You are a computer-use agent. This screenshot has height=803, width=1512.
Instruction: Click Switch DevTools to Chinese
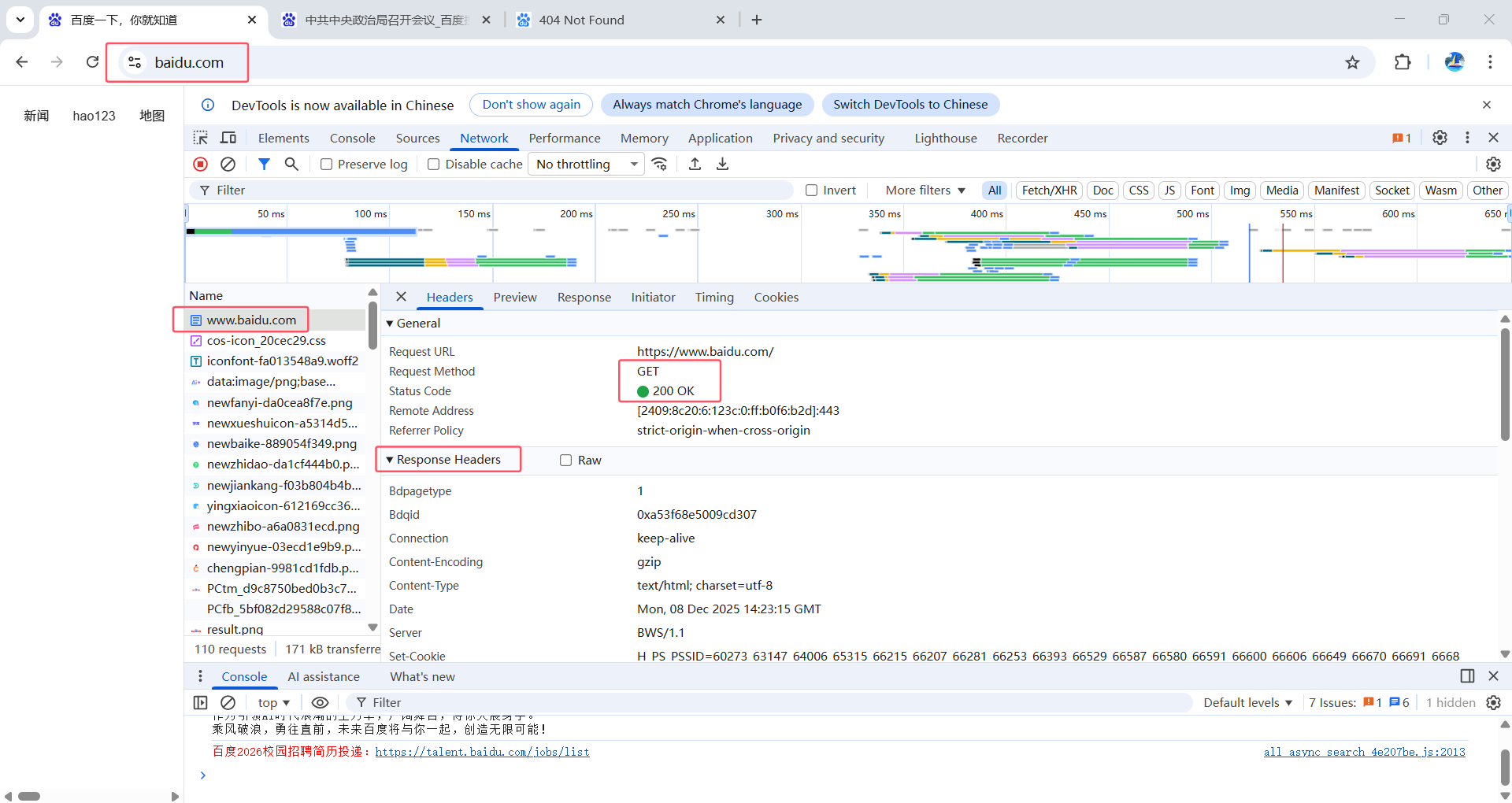pos(910,105)
